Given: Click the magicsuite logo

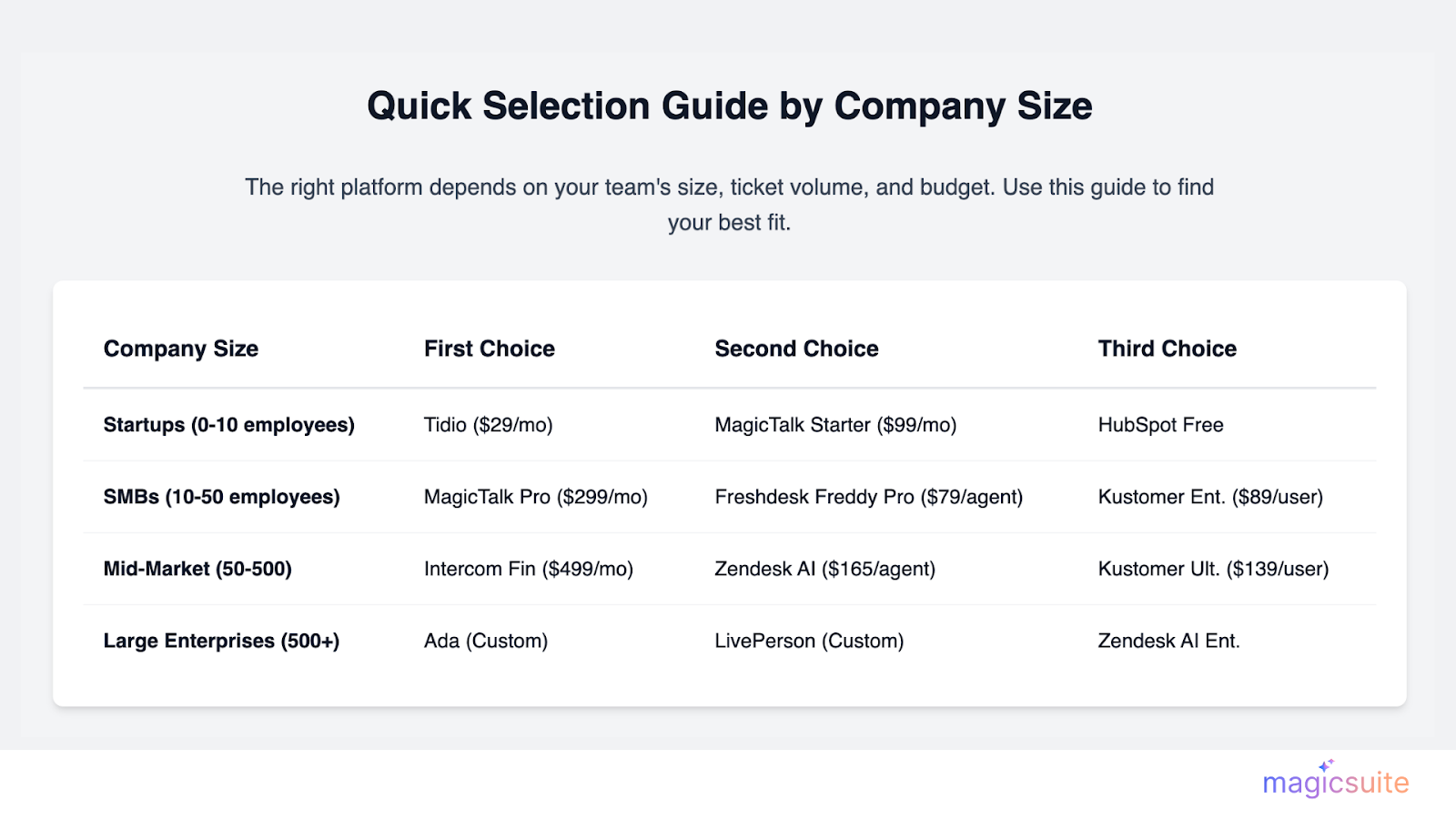Looking at the screenshot, I should [x=1335, y=783].
